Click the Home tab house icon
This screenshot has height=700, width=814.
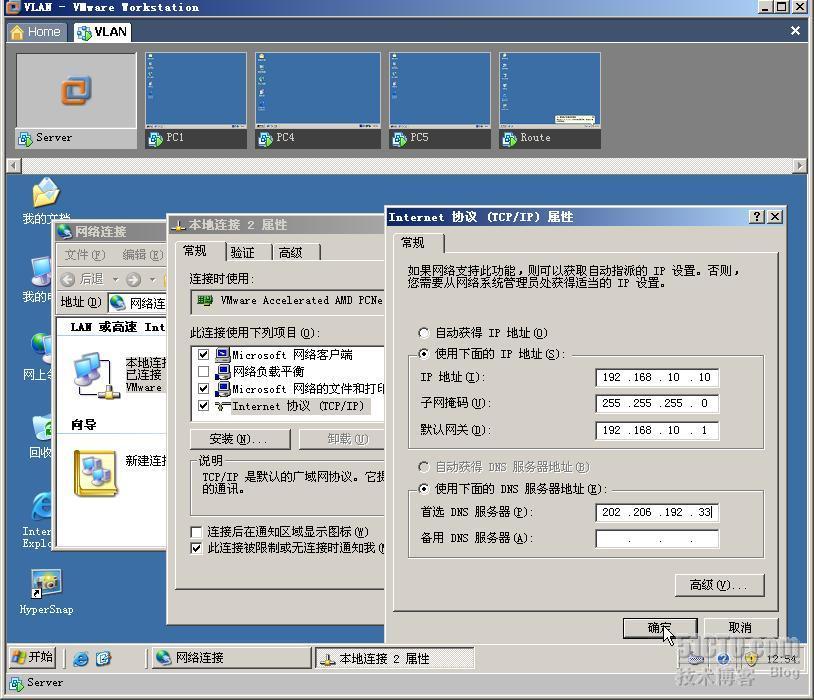point(17,32)
